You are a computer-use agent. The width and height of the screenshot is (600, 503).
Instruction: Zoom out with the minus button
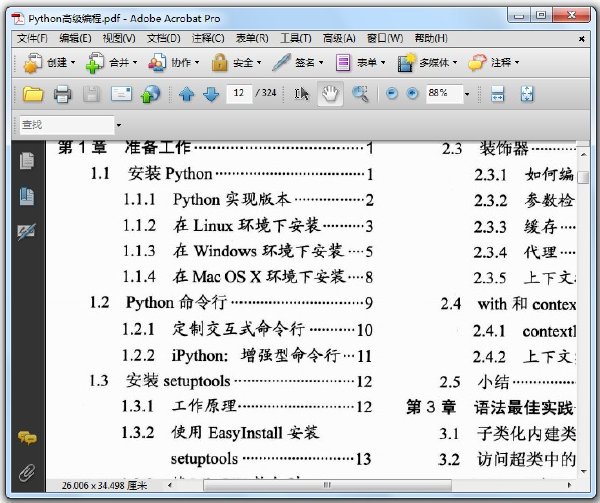pos(392,93)
